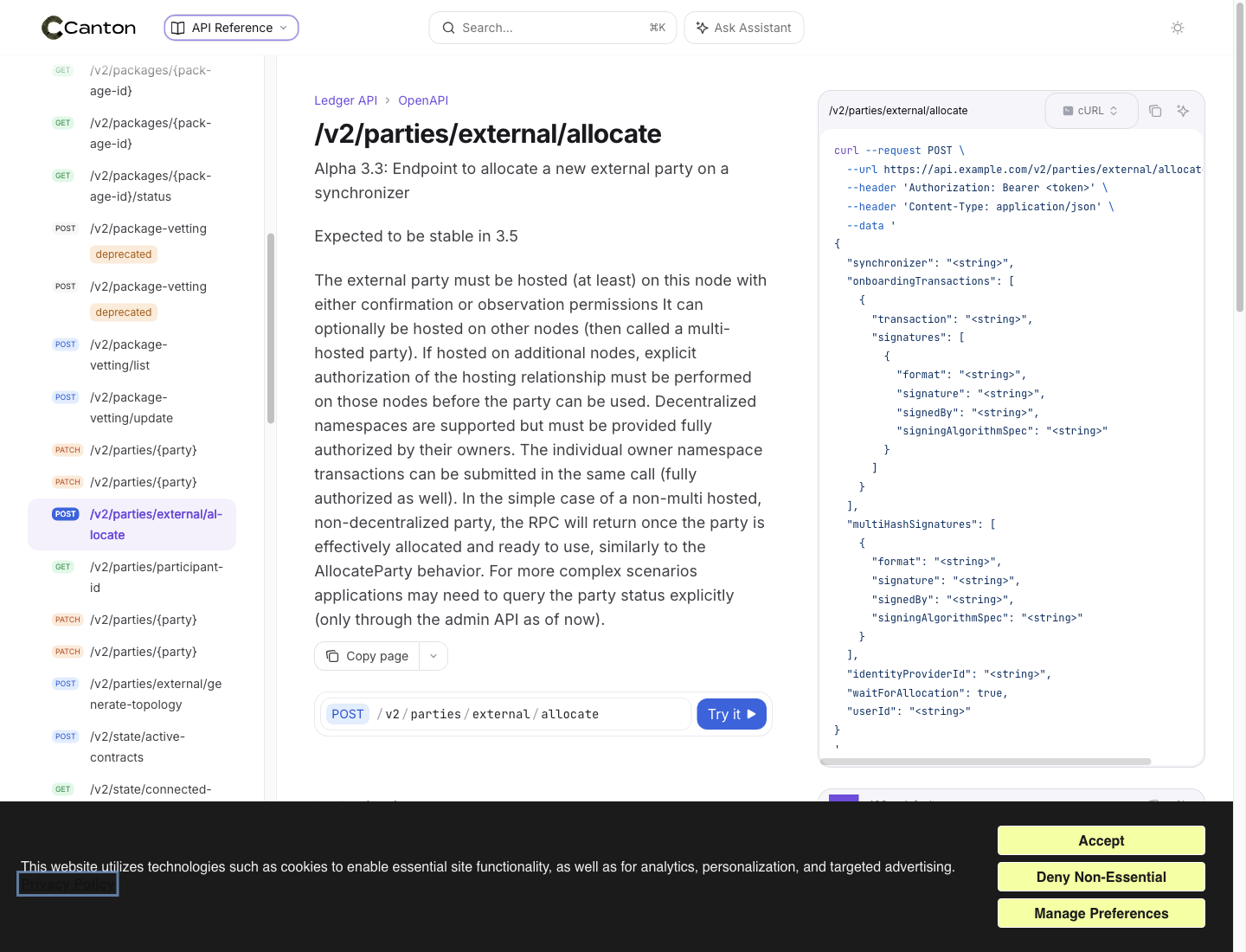This screenshot has width=1246, height=952.
Task: Click the sparkle AI icon in code panel
Action: point(1183,111)
